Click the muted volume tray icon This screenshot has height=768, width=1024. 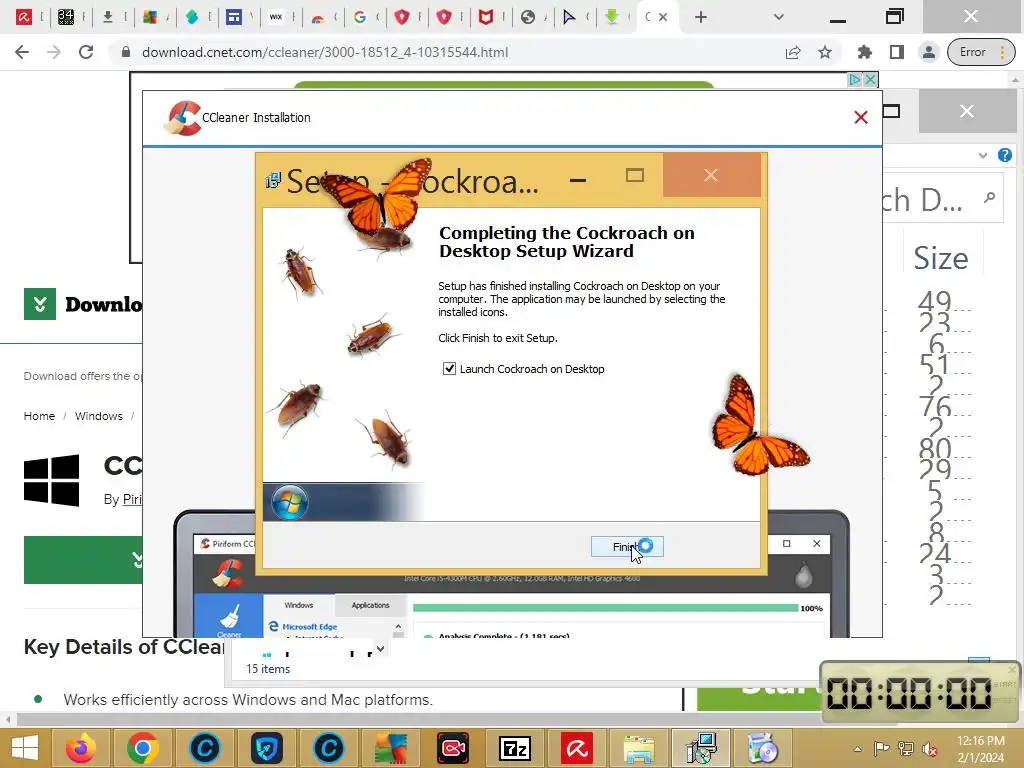[x=930, y=749]
